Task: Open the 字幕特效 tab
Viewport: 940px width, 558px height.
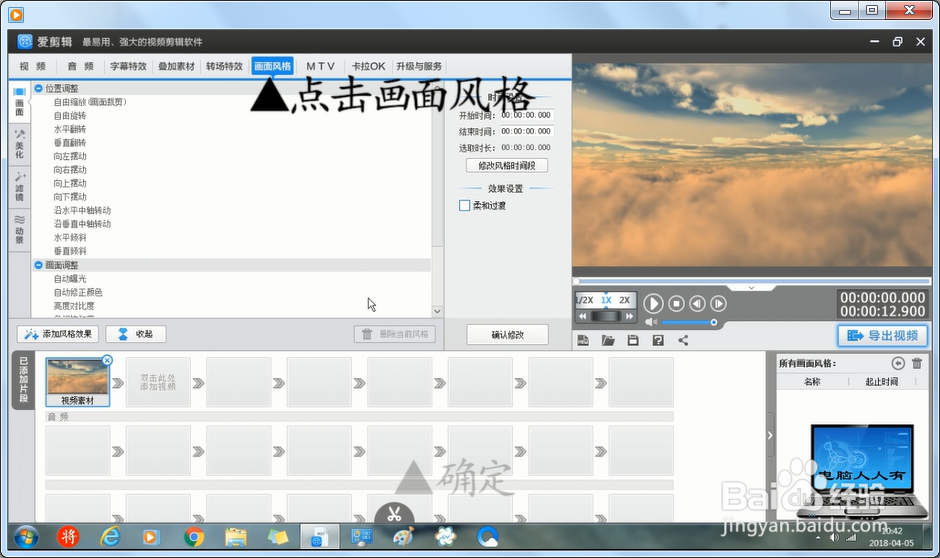Action: (128, 66)
